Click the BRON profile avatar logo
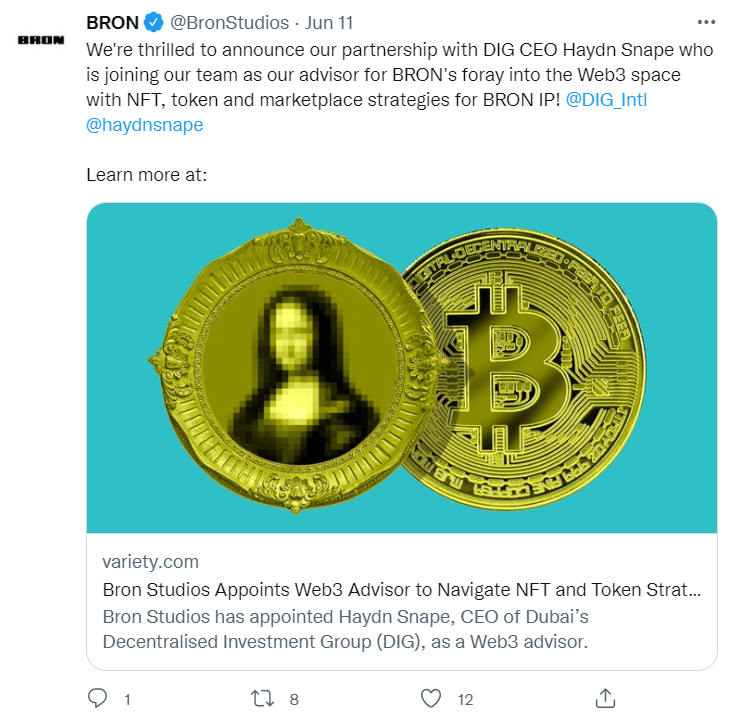 (43, 40)
